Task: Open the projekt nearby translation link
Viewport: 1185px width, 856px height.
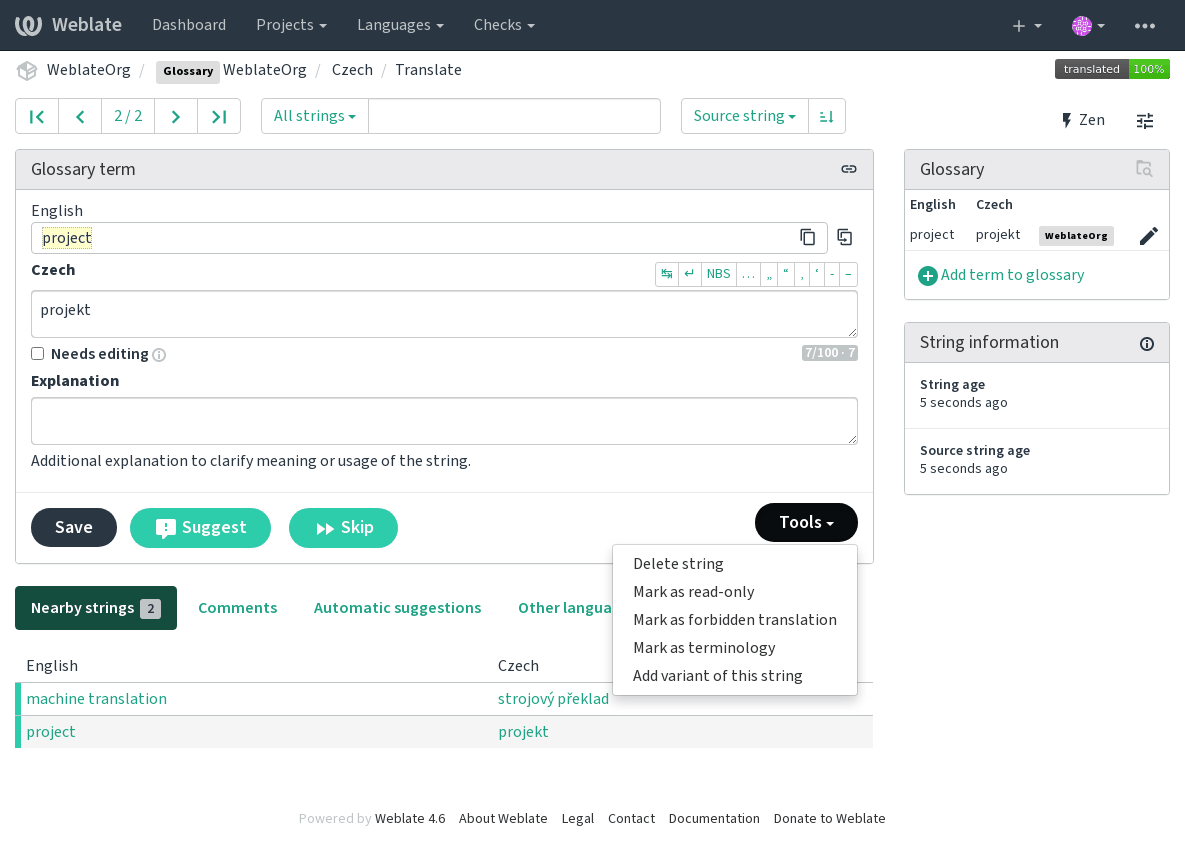Action: point(523,732)
